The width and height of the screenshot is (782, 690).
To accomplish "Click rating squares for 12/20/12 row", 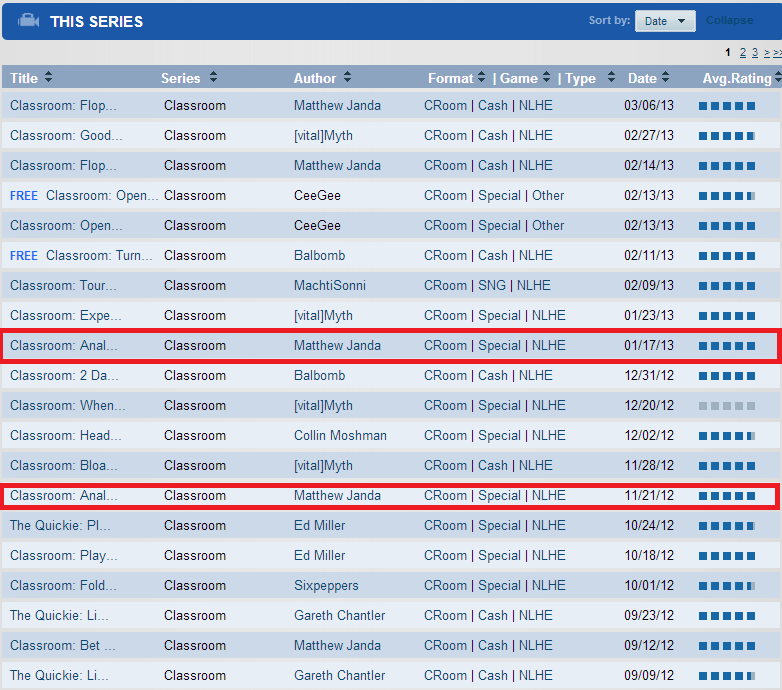I will pyautogui.click(x=727, y=406).
